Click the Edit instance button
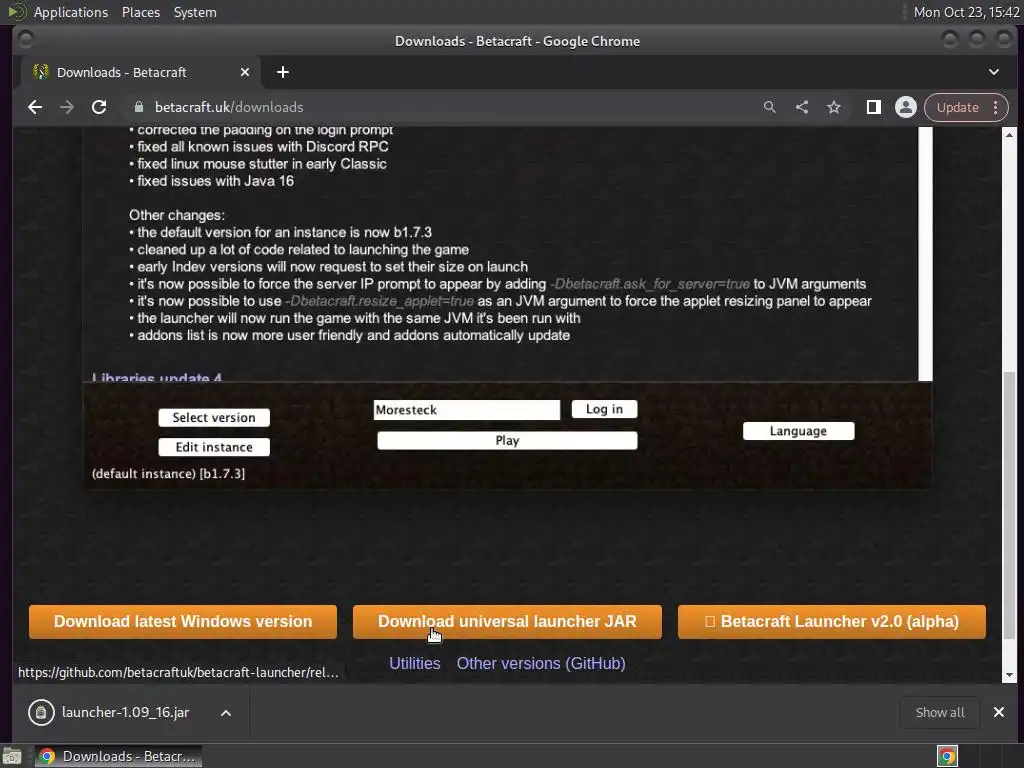 (x=214, y=447)
